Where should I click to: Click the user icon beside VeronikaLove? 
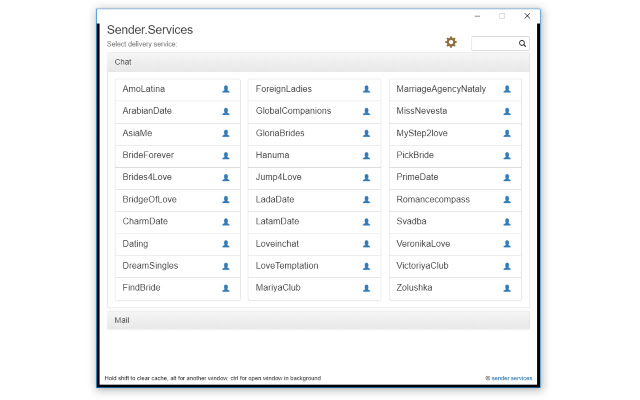point(507,244)
